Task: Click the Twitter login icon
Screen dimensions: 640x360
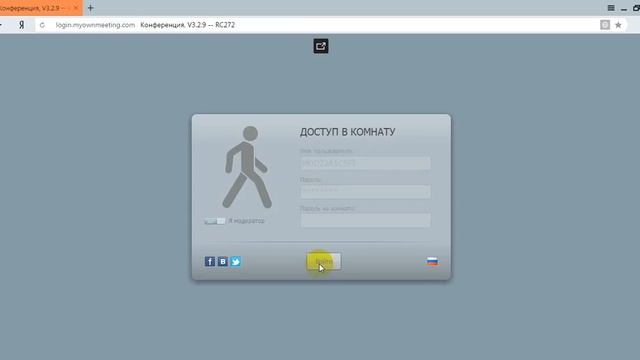Action: [236, 261]
